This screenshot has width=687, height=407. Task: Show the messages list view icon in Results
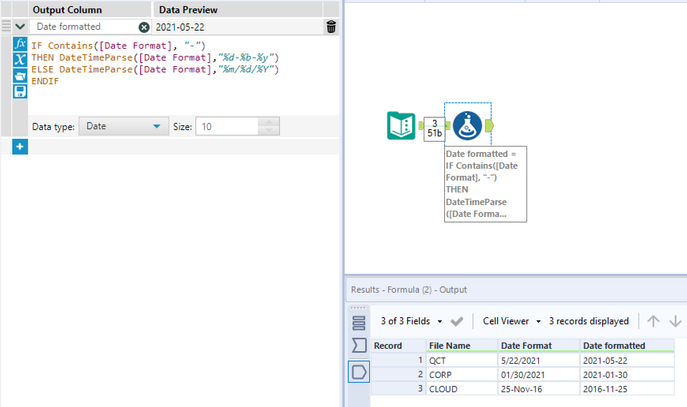(x=359, y=323)
